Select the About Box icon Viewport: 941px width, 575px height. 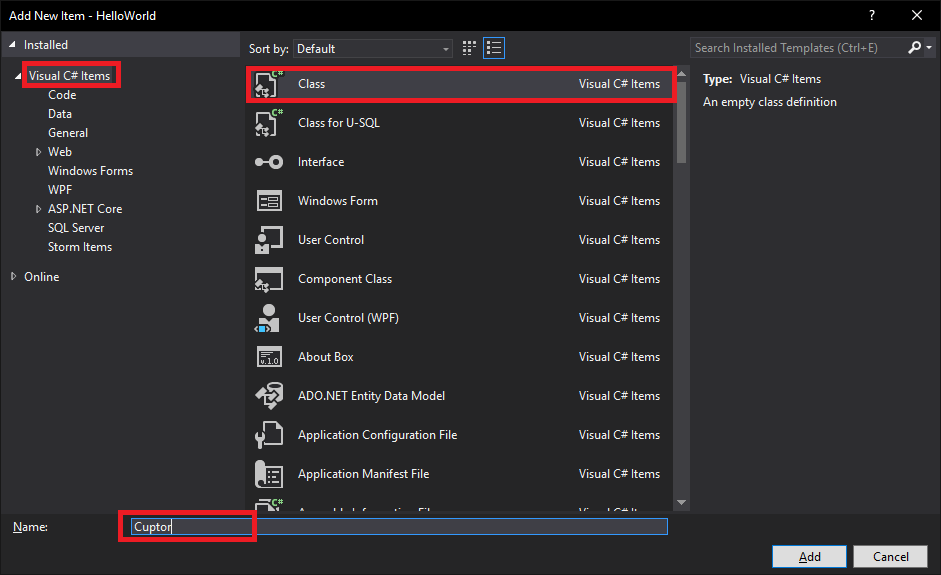pos(269,357)
